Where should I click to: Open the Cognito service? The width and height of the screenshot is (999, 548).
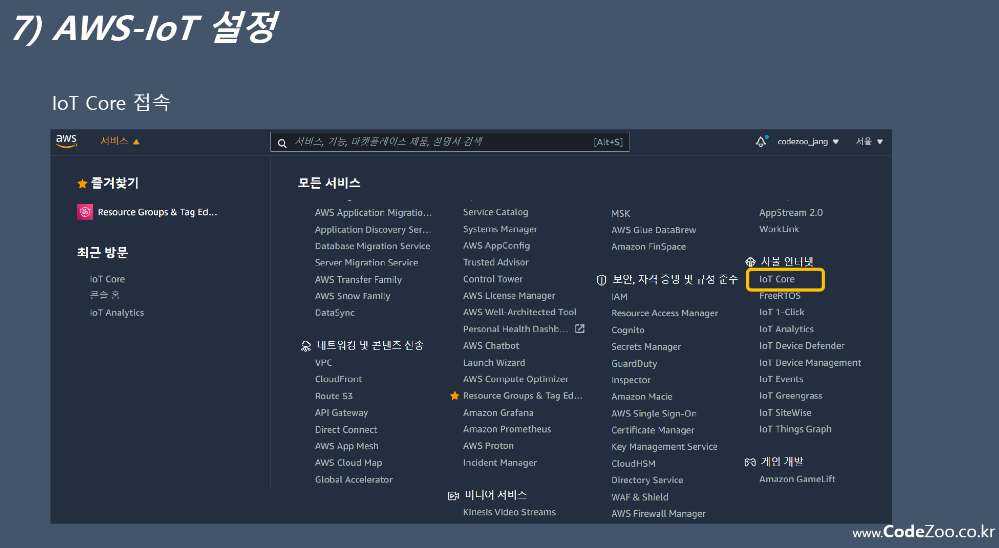tap(628, 330)
